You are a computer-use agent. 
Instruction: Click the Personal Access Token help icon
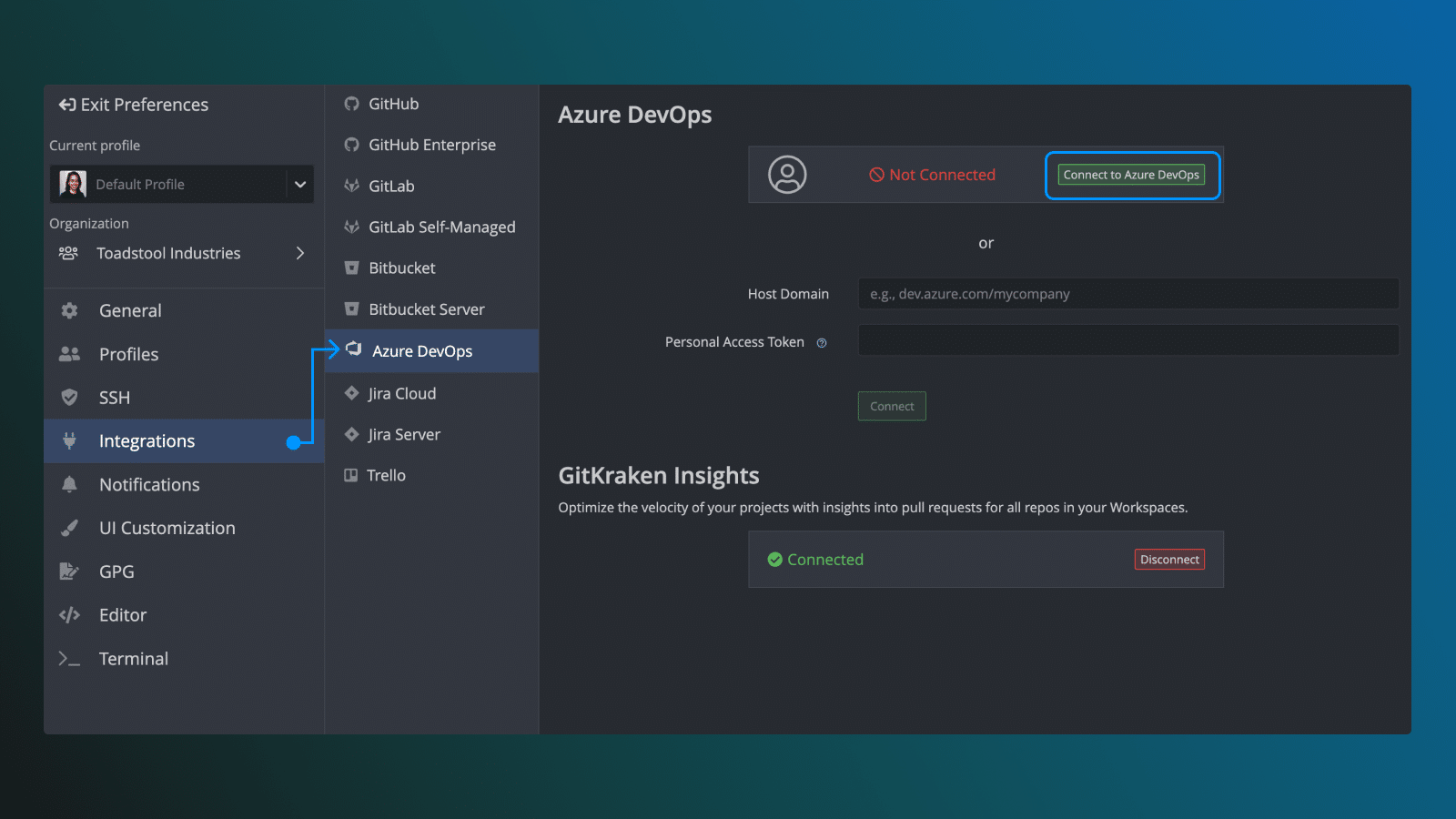coord(822,343)
